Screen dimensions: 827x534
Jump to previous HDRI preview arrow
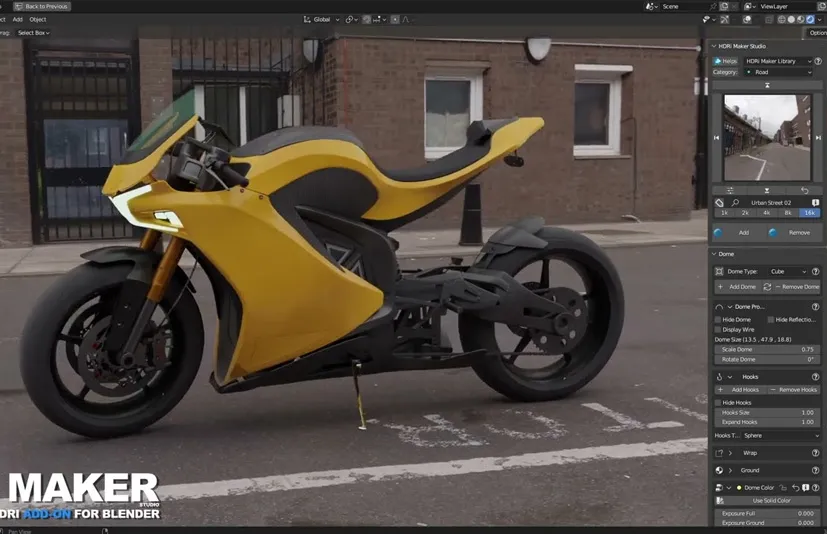pyautogui.click(x=716, y=138)
